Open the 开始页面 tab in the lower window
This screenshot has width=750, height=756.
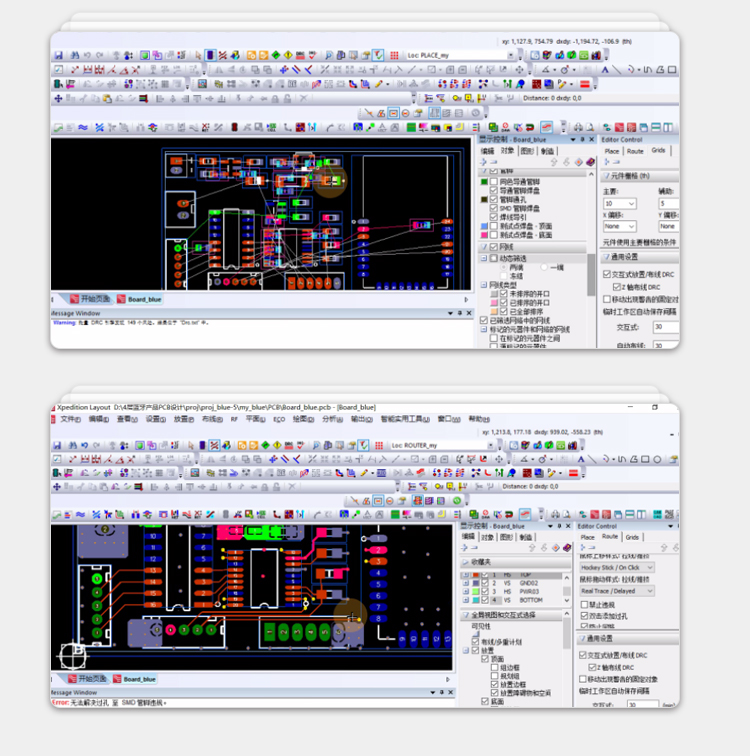[x=87, y=679]
